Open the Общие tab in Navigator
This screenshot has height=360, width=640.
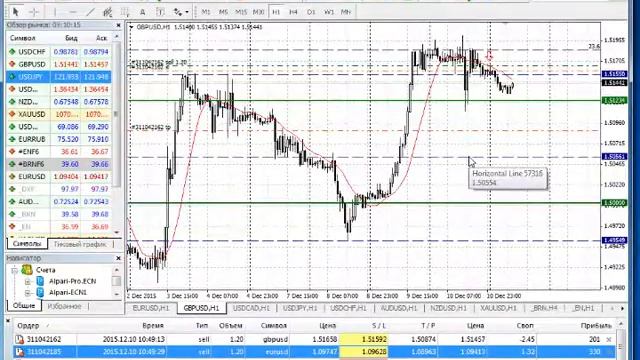24,305
